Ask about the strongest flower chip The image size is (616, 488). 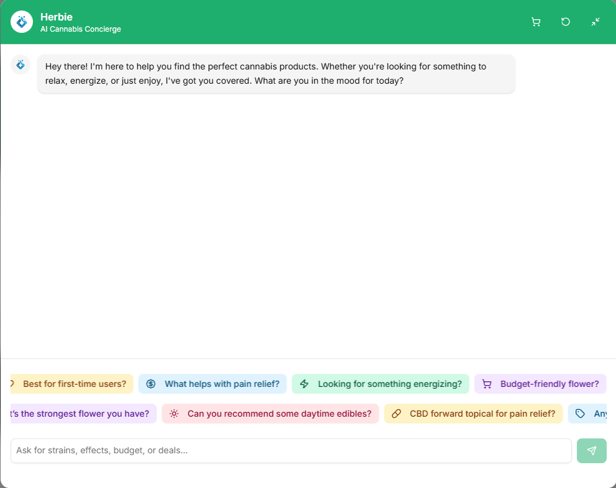click(80, 414)
